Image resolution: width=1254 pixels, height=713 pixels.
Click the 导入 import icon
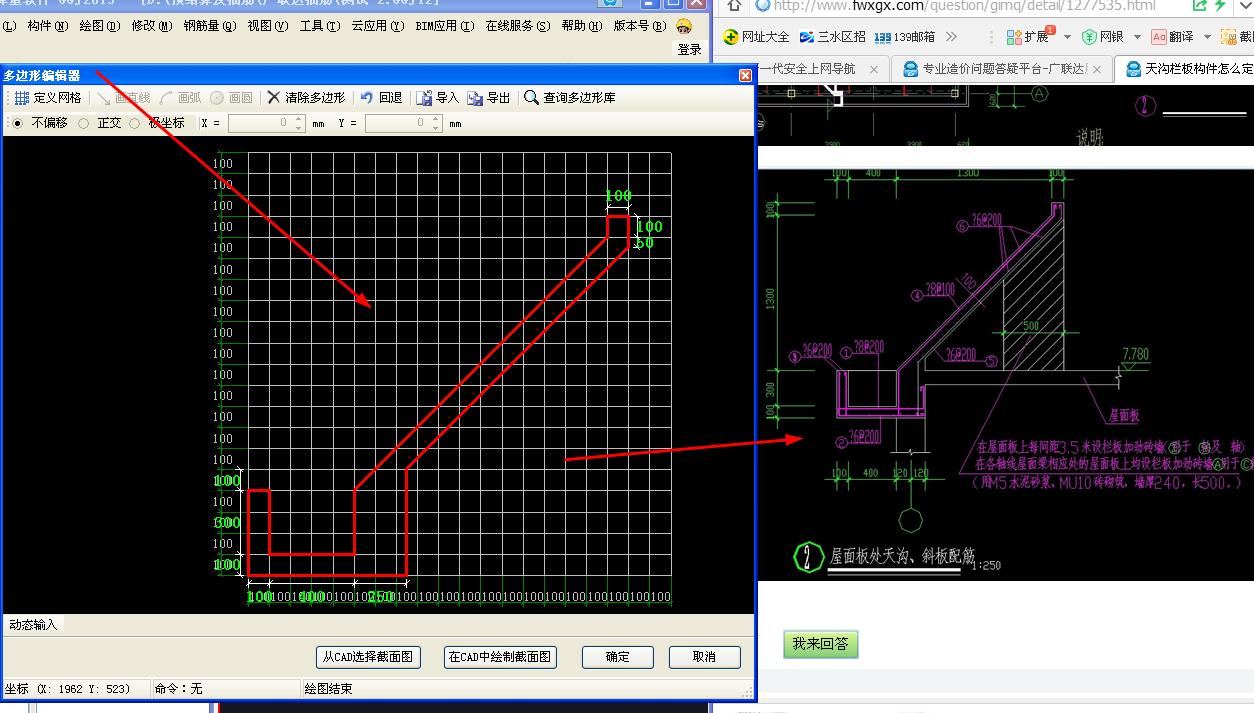coord(424,98)
